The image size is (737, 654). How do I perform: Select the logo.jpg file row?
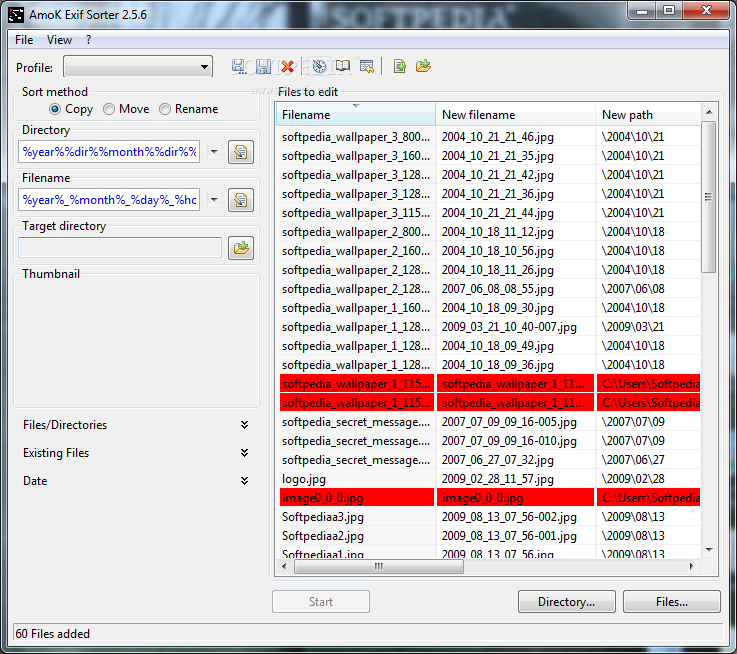488,479
